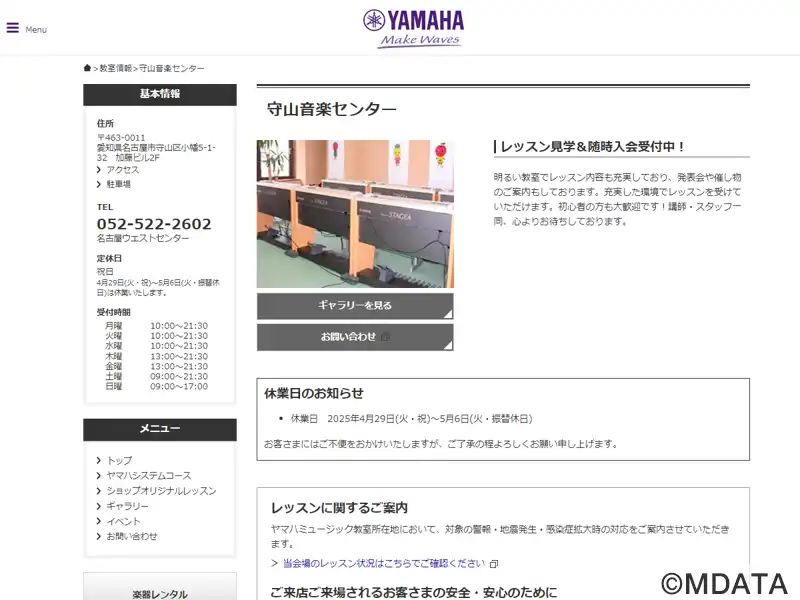Viewport: 800px width, 600px height.
Task: Click external-link icon after lesson status link
Action: [494, 564]
